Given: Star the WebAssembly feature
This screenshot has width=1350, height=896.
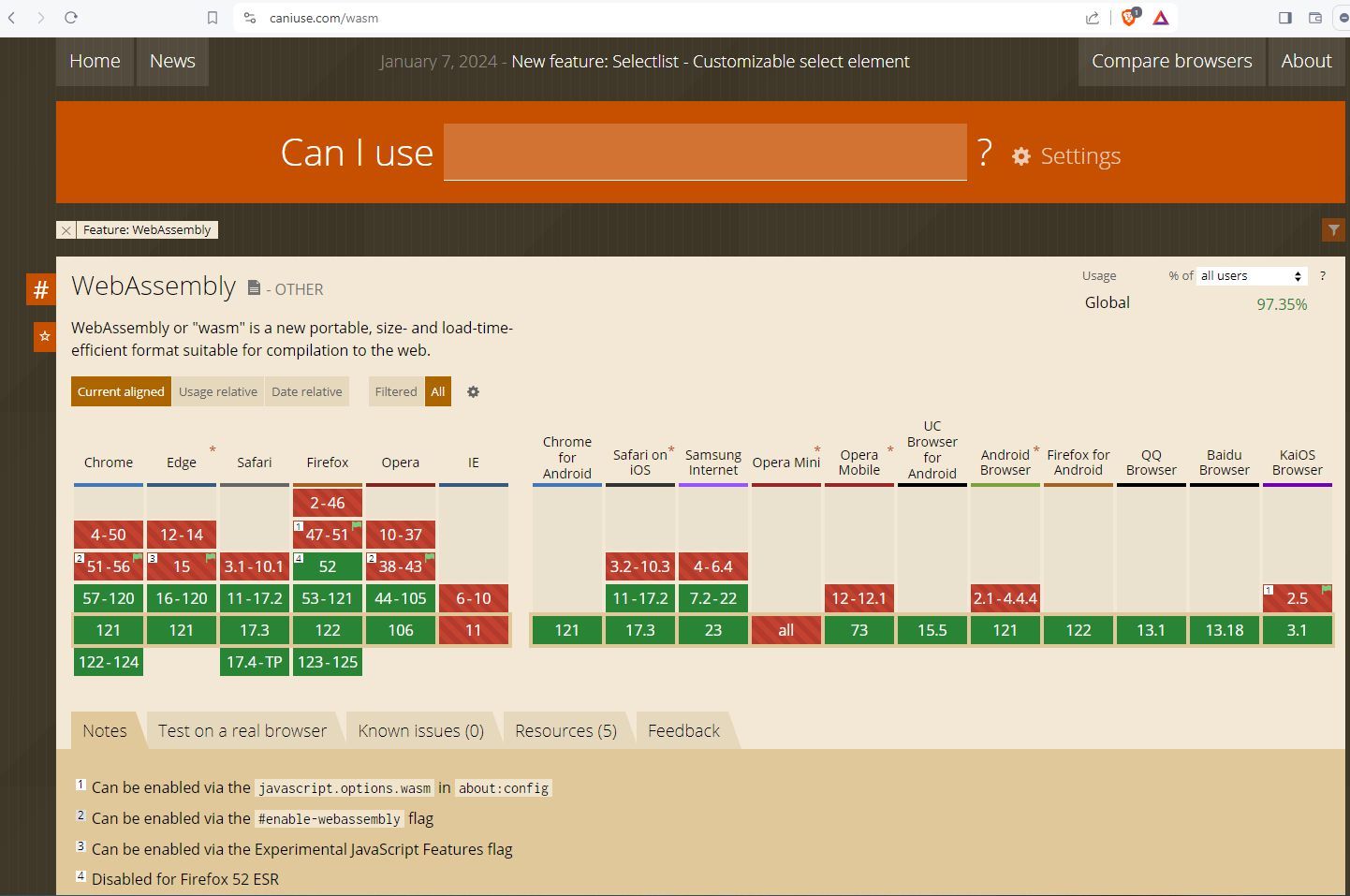Looking at the screenshot, I should tap(44, 336).
